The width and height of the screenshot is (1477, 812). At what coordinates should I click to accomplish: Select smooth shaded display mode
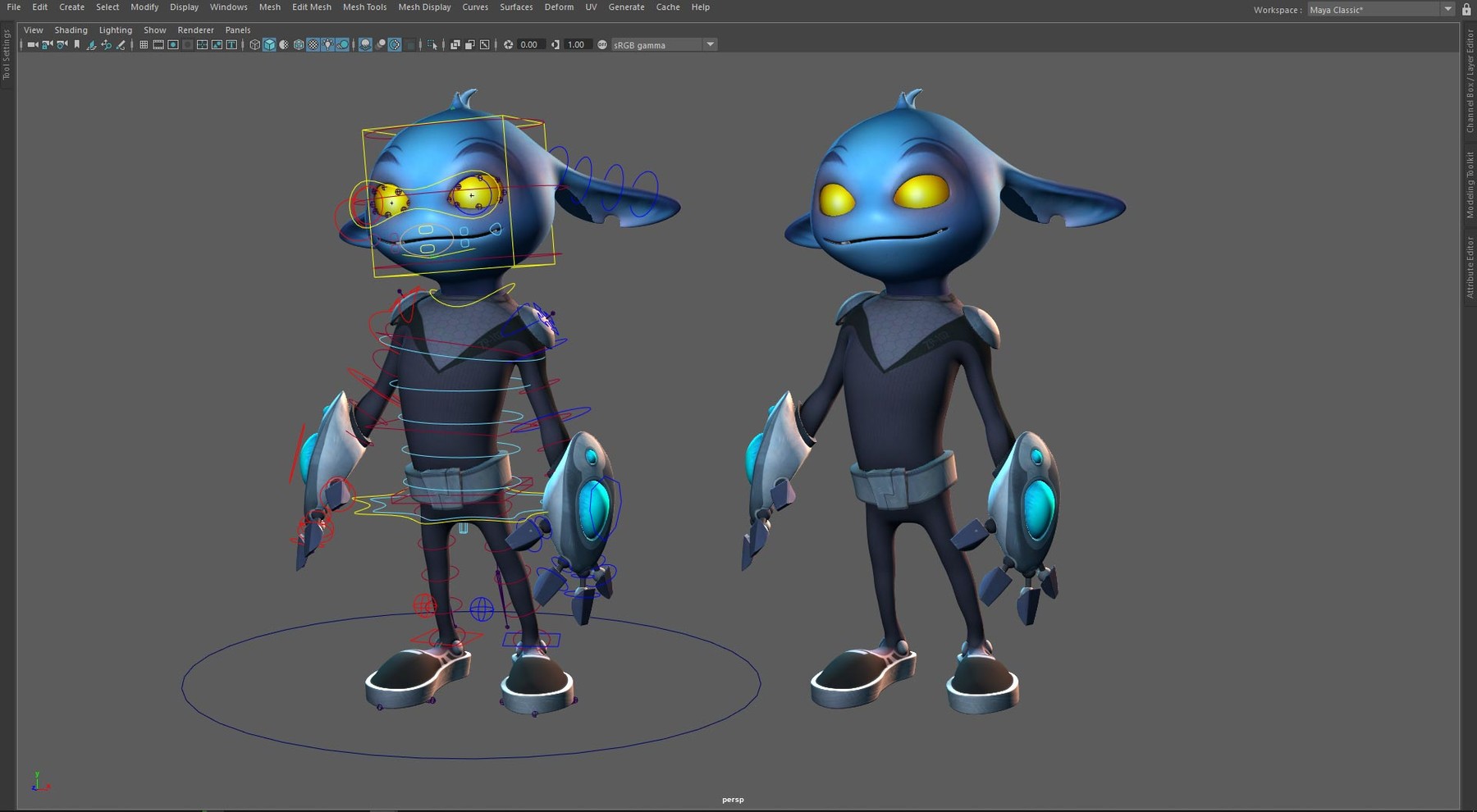(x=269, y=44)
